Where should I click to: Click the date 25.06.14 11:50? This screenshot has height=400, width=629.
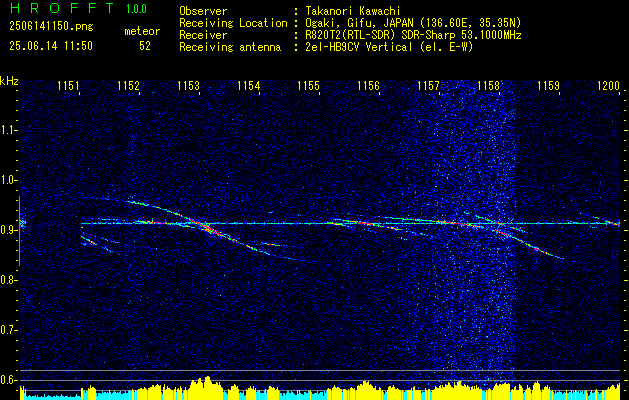coord(51,46)
